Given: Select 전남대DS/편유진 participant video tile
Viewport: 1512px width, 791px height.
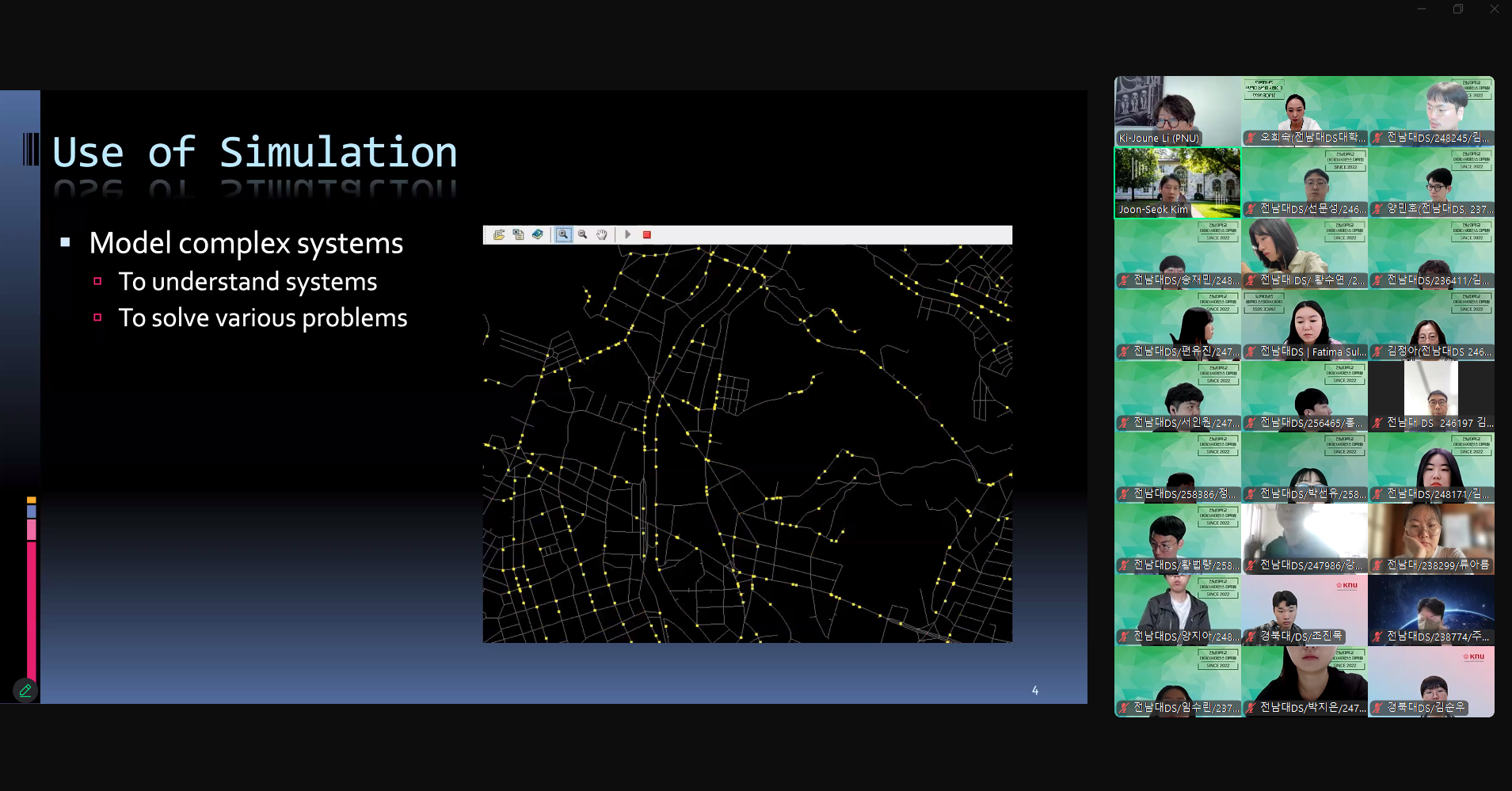Looking at the screenshot, I should pos(1178,325).
